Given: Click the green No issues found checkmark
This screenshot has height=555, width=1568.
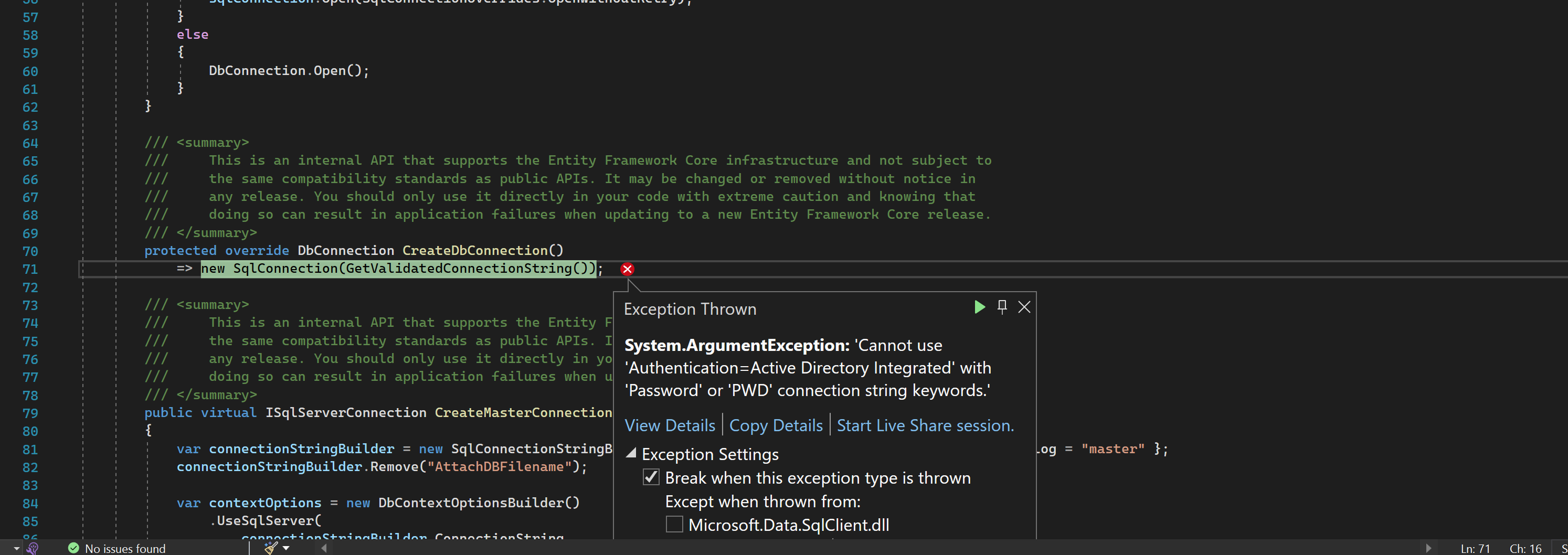Looking at the screenshot, I should tap(73, 548).
